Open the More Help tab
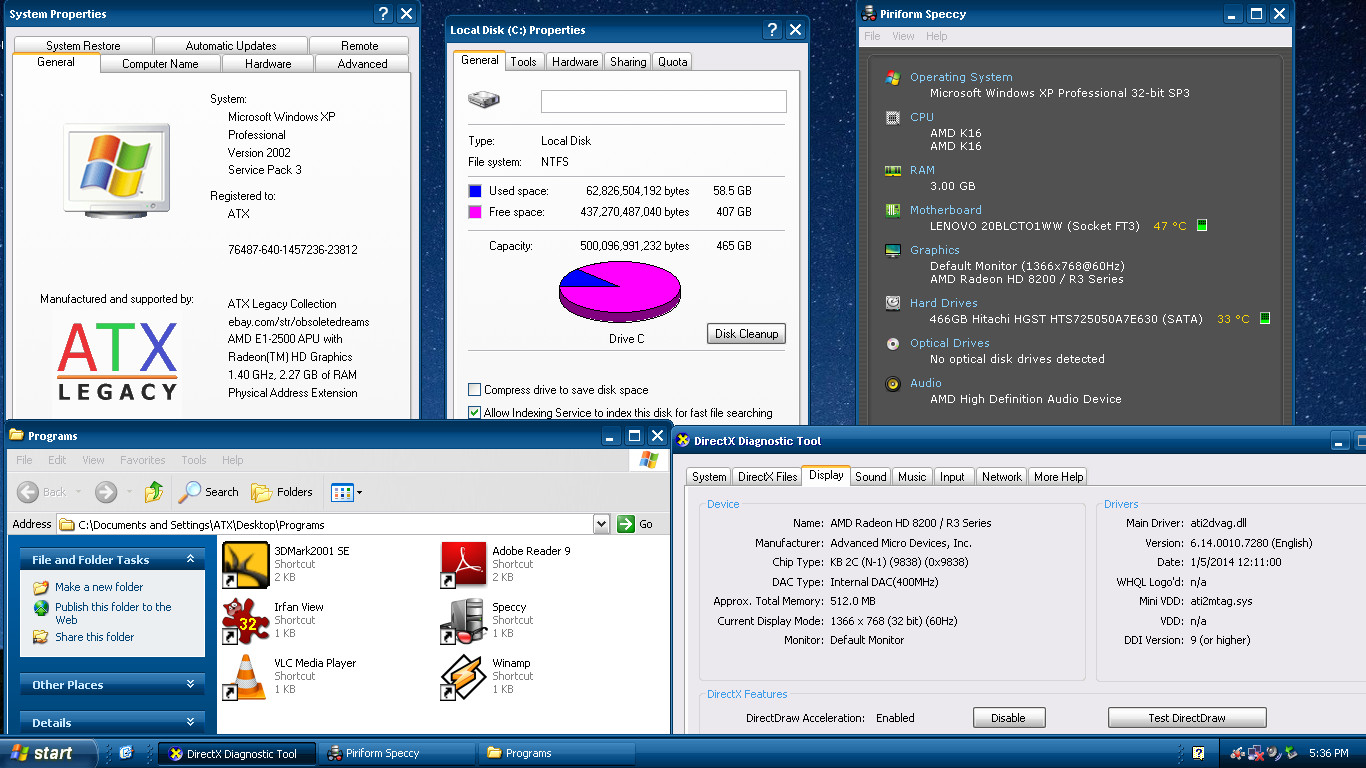 point(1059,476)
